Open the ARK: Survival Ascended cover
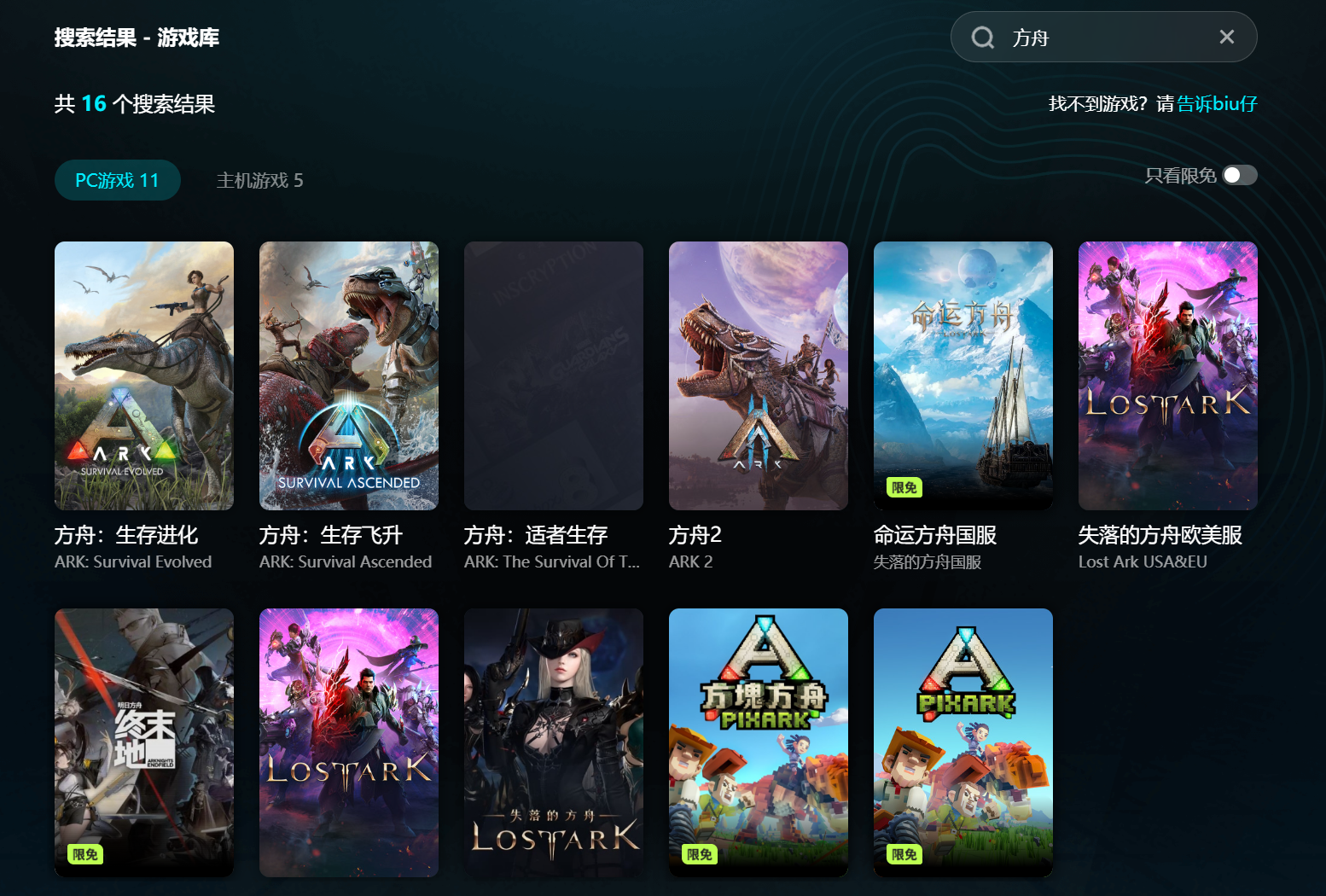Screen dimensions: 1326x896 click(349, 375)
